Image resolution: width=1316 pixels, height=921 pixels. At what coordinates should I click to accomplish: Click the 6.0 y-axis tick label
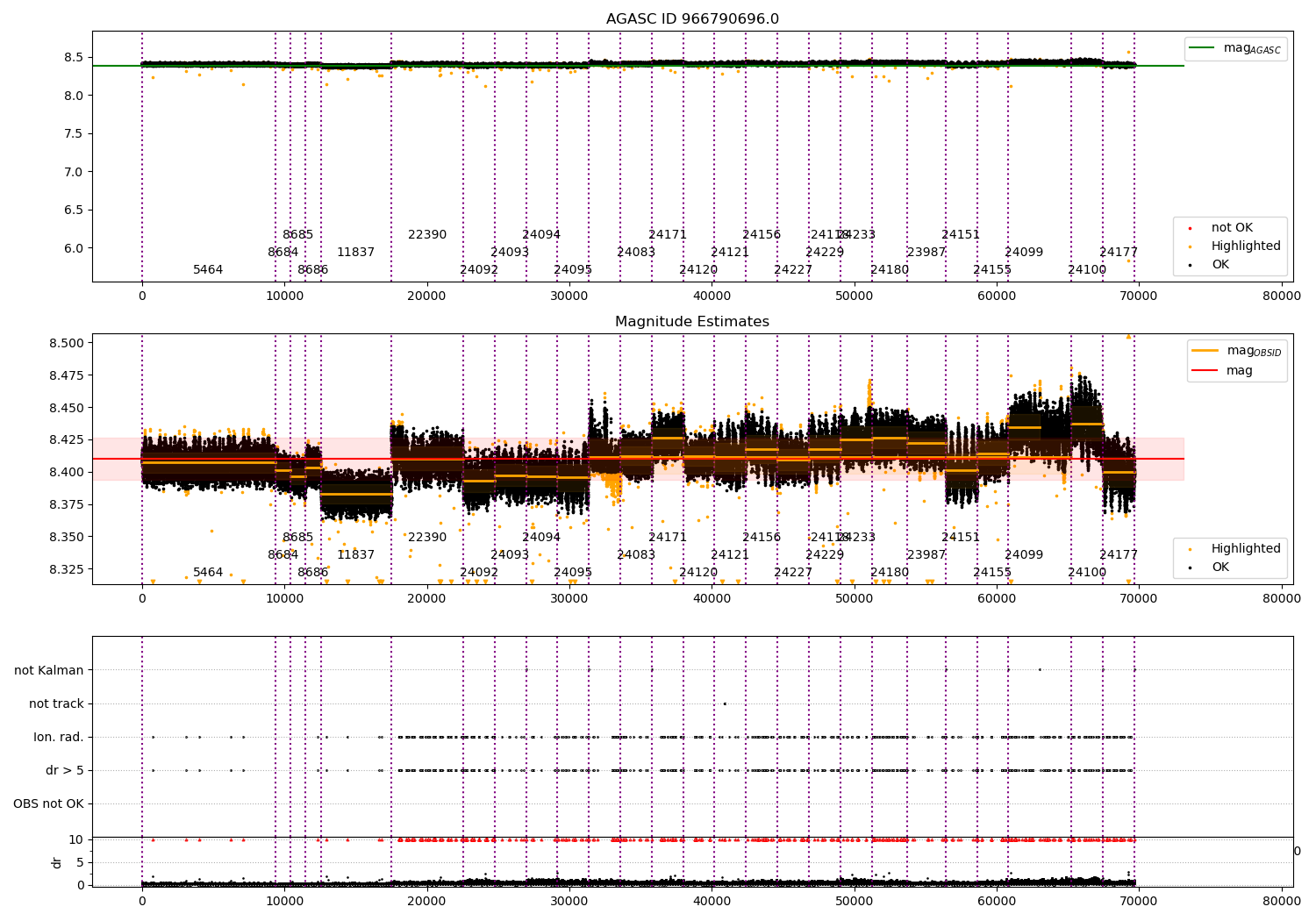(x=74, y=248)
